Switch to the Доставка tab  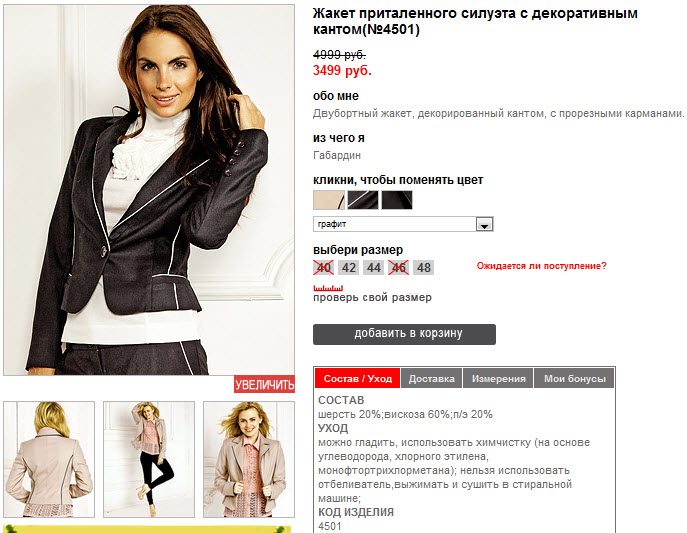pyautogui.click(x=432, y=379)
